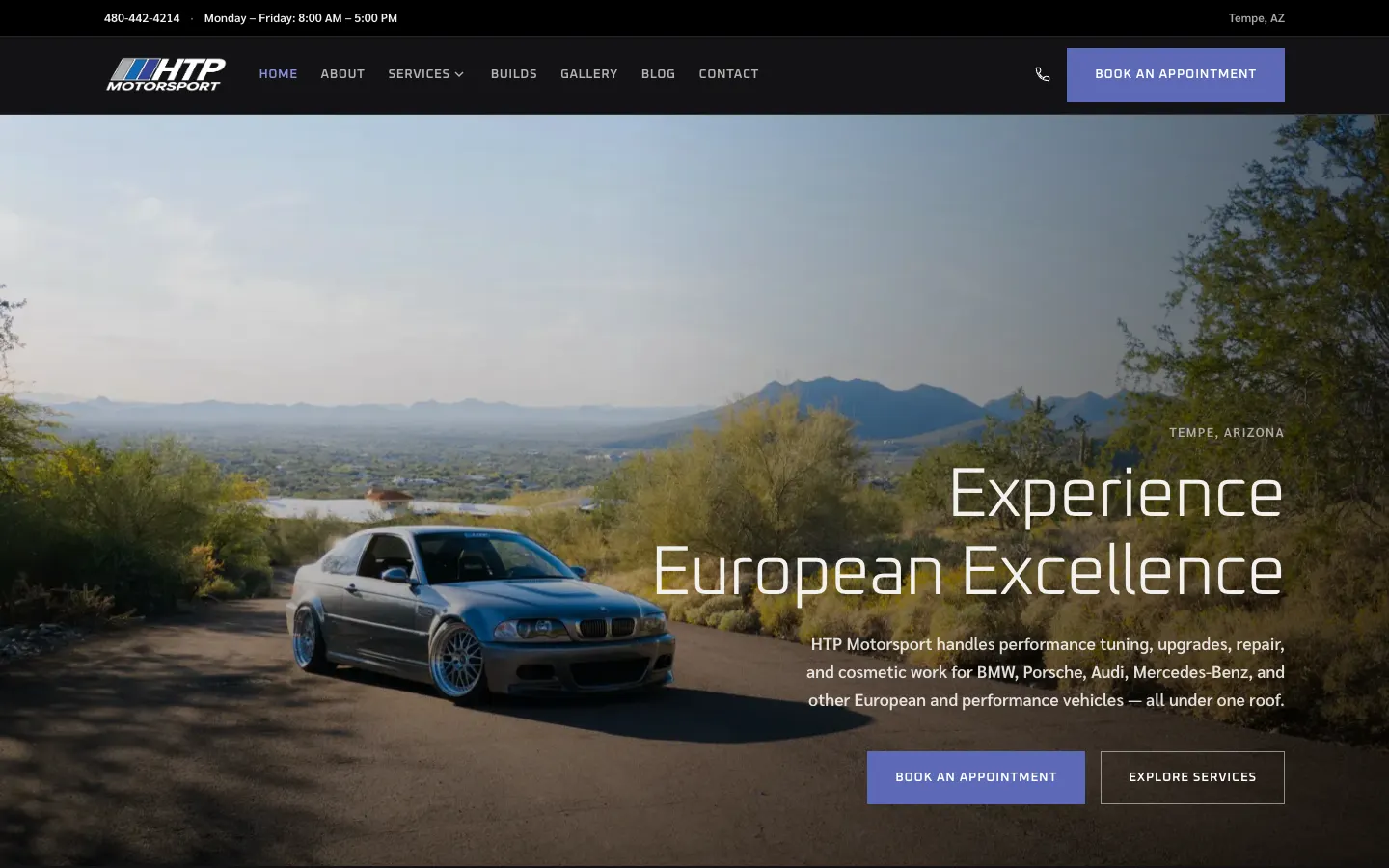Visit the Blog page

pyautogui.click(x=658, y=74)
